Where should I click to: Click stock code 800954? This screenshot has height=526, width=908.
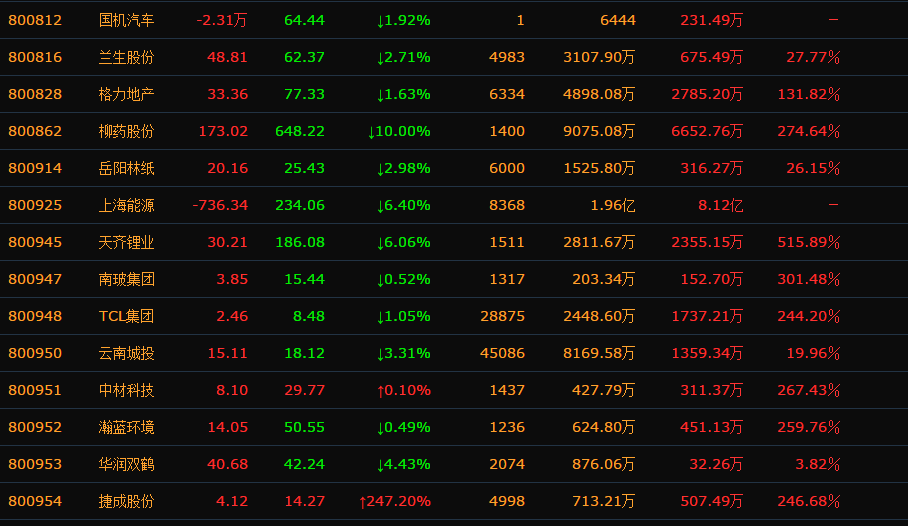point(35,501)
